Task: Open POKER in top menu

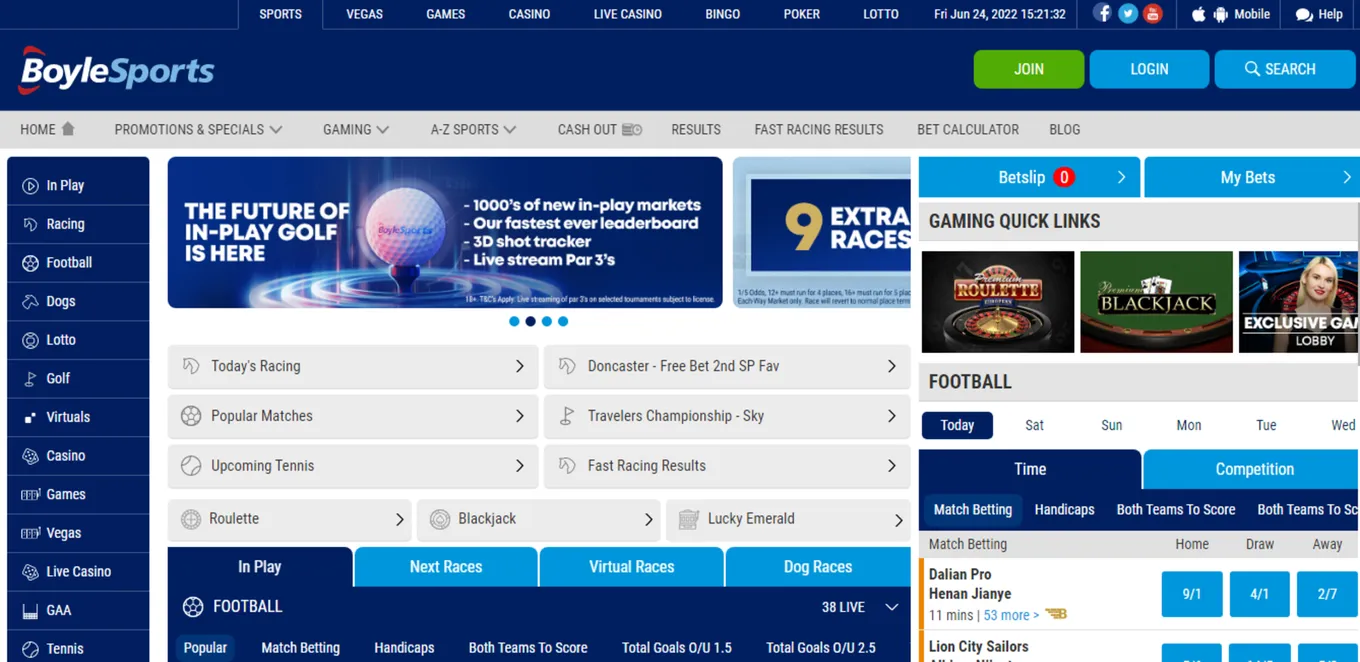Action: [x=801, y=14]
